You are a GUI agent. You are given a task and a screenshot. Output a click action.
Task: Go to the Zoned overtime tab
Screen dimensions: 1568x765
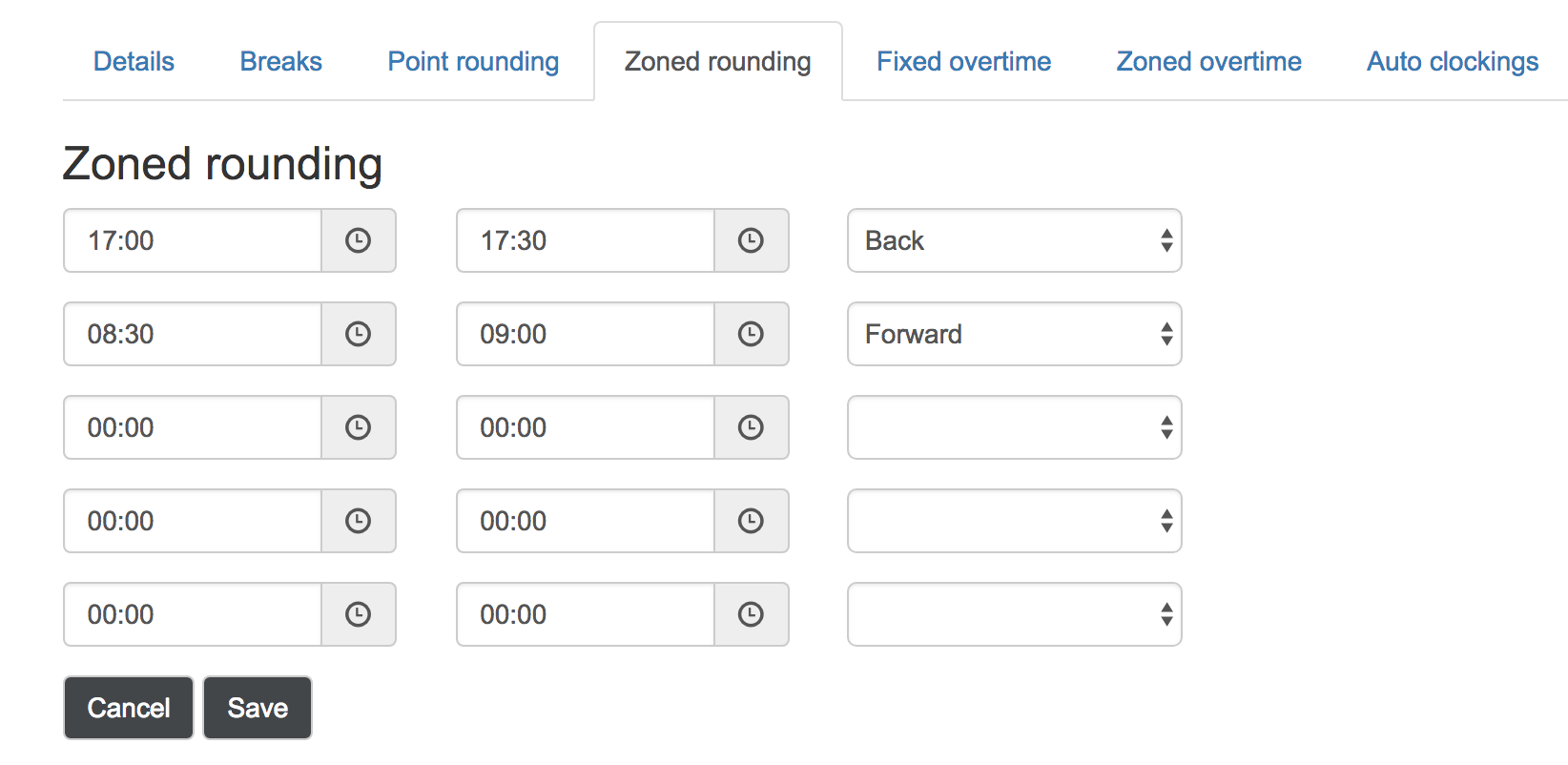point(1208,61)
